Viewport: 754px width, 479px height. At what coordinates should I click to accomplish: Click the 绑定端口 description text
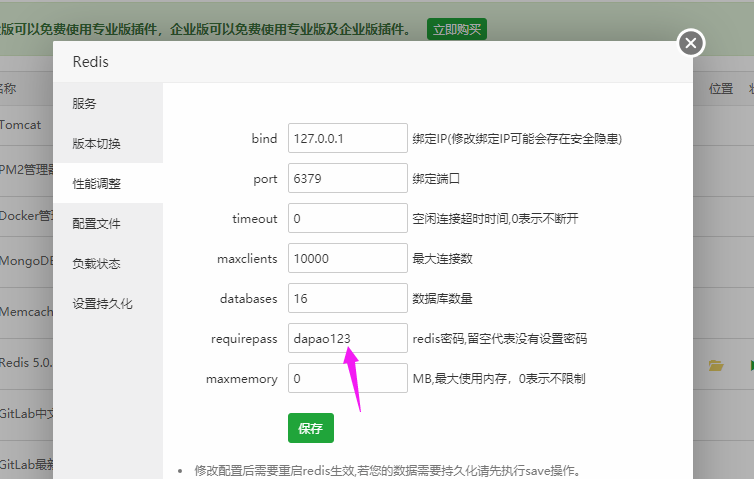(436, 179)
